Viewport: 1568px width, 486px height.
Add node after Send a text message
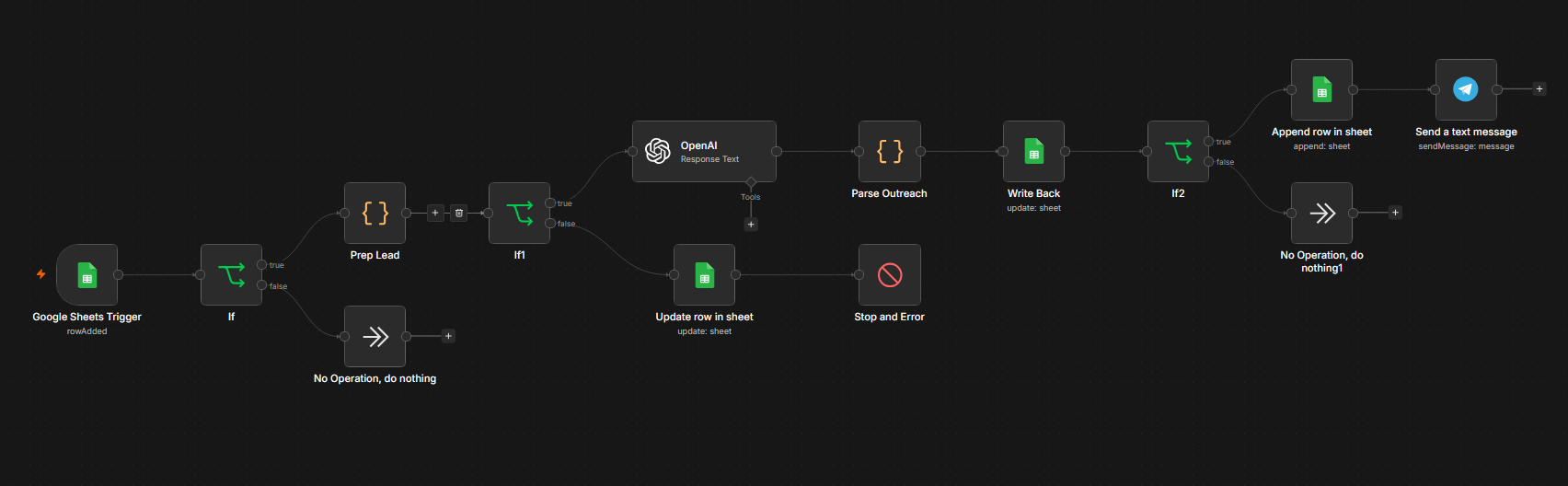(1539, 89)
